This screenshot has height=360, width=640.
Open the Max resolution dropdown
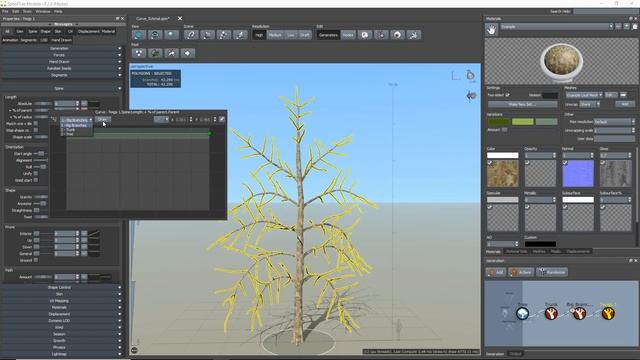click(x=614, y=122)
